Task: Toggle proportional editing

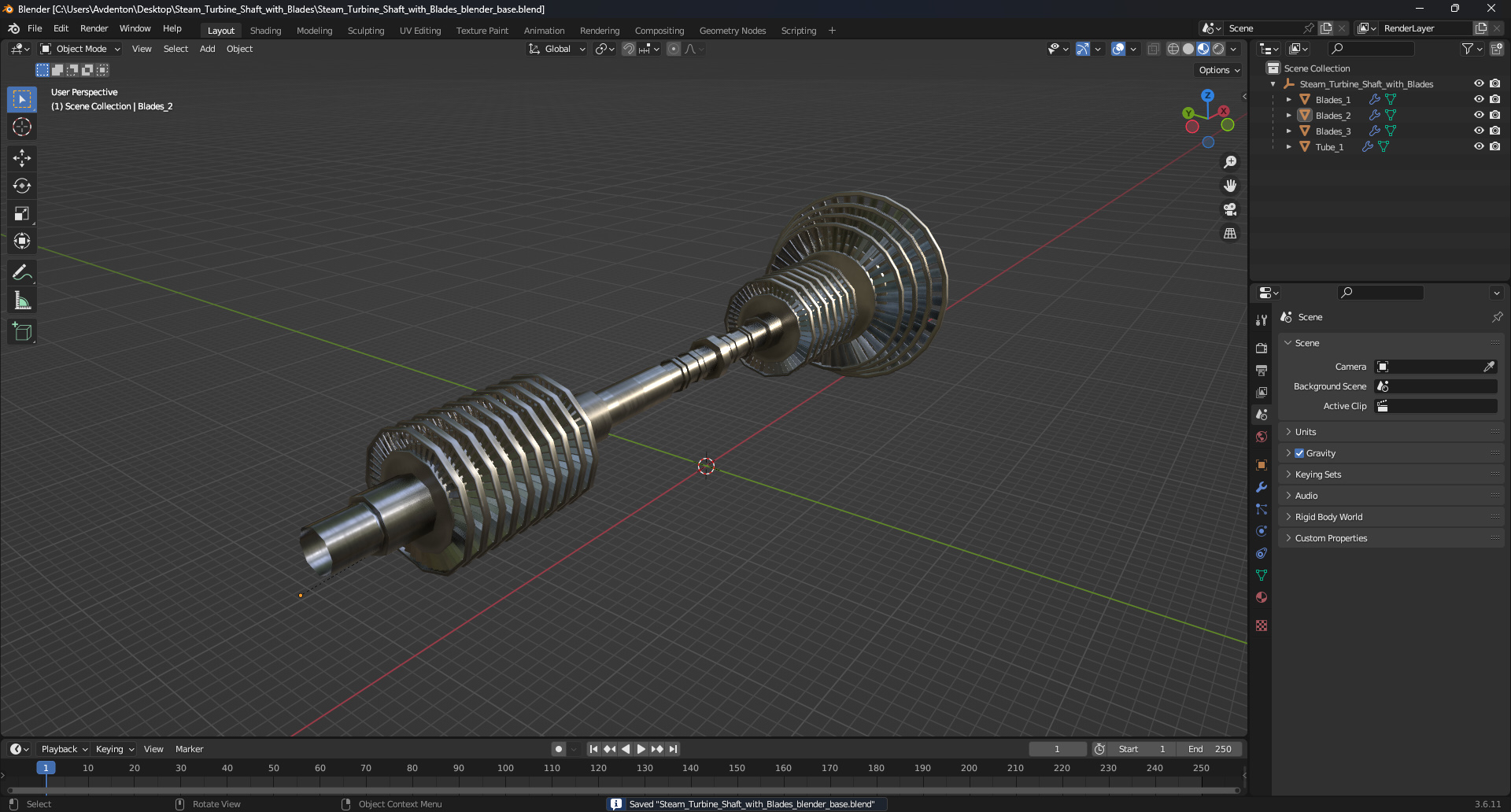Action: 674,49
